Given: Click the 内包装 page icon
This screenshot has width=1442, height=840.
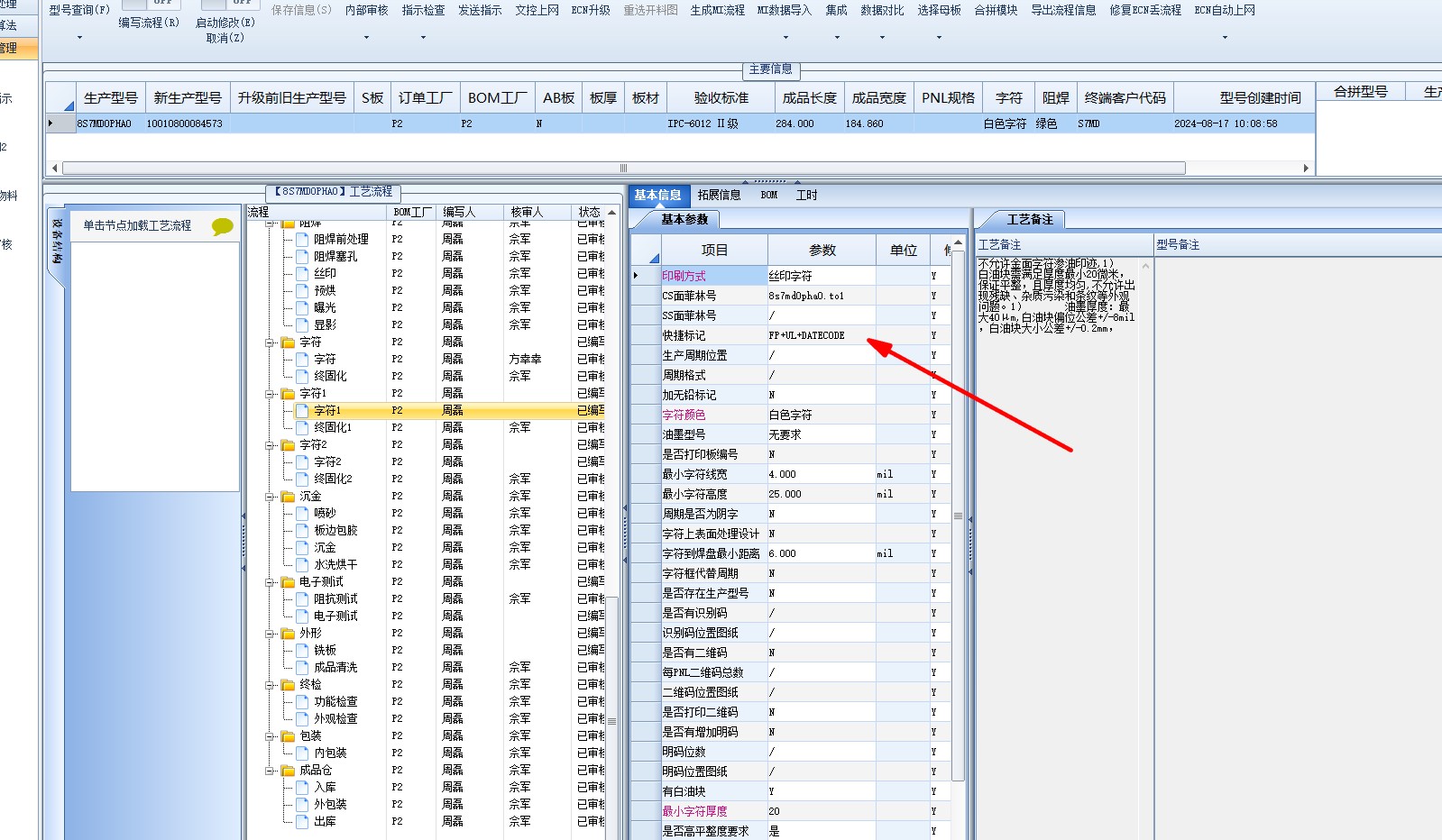Looking at the screenshot, I should [x=303, y=753].
